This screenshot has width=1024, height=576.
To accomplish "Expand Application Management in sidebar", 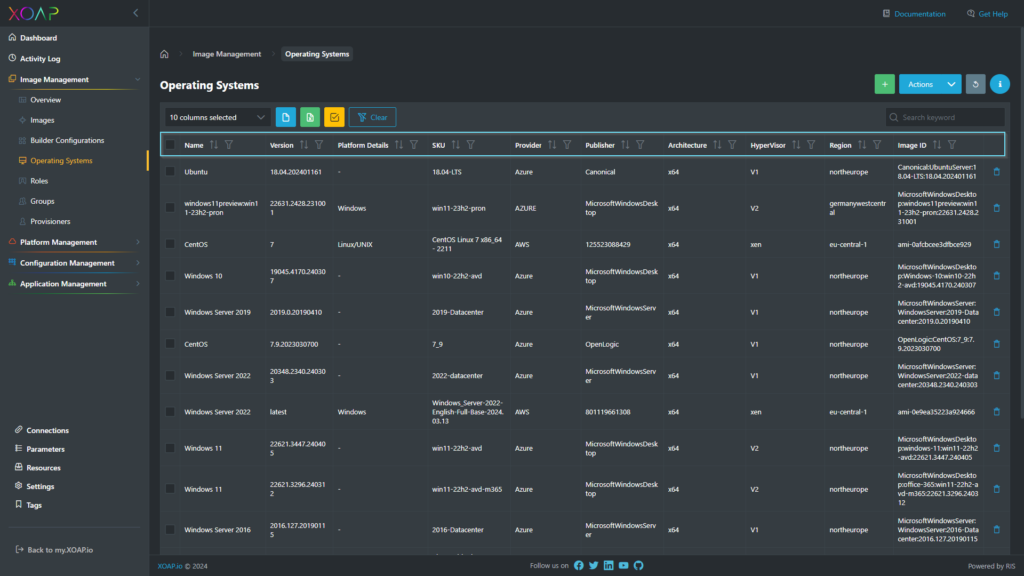I will (x=137, y=284).
